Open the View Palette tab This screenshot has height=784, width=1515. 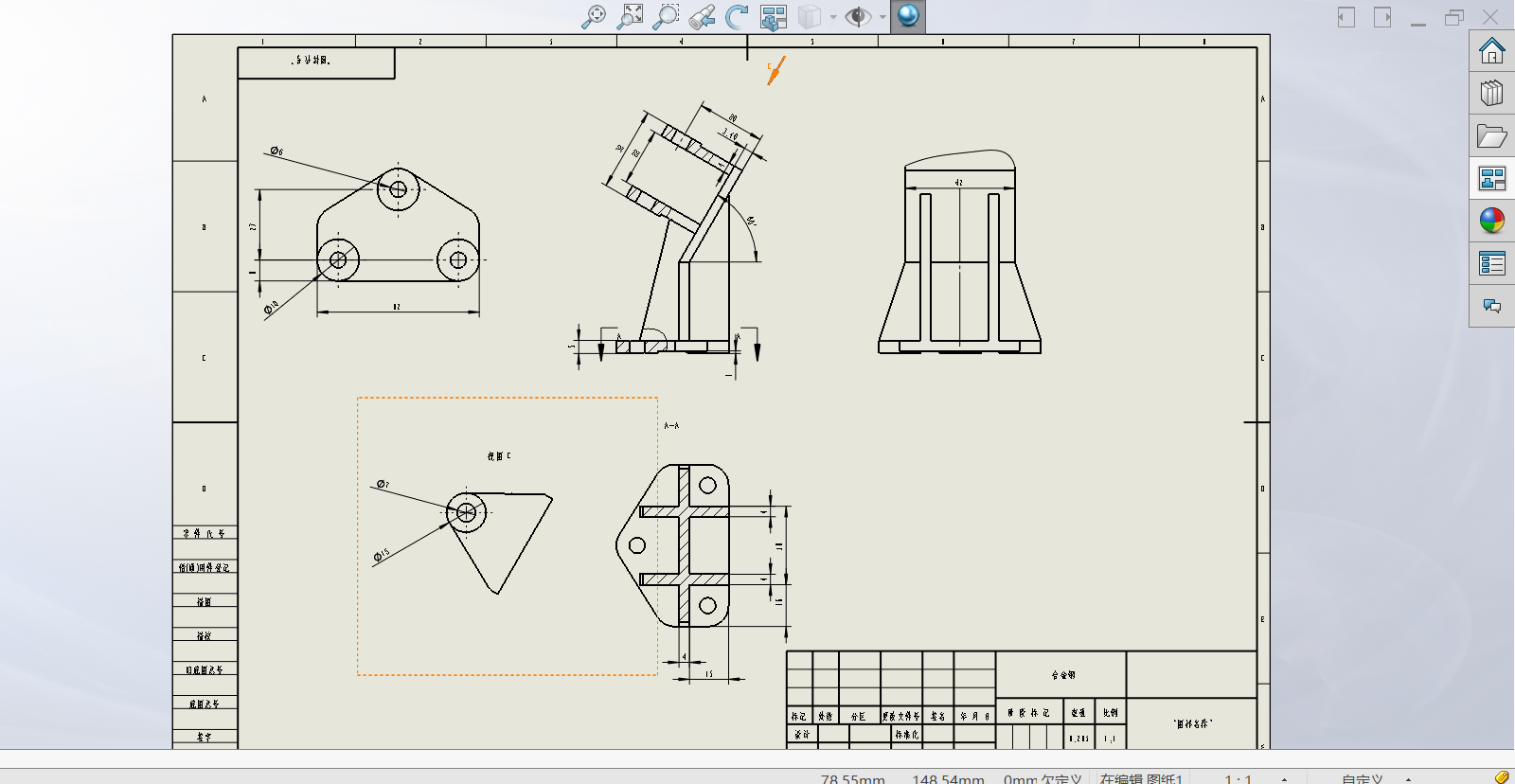point(1492,178)
